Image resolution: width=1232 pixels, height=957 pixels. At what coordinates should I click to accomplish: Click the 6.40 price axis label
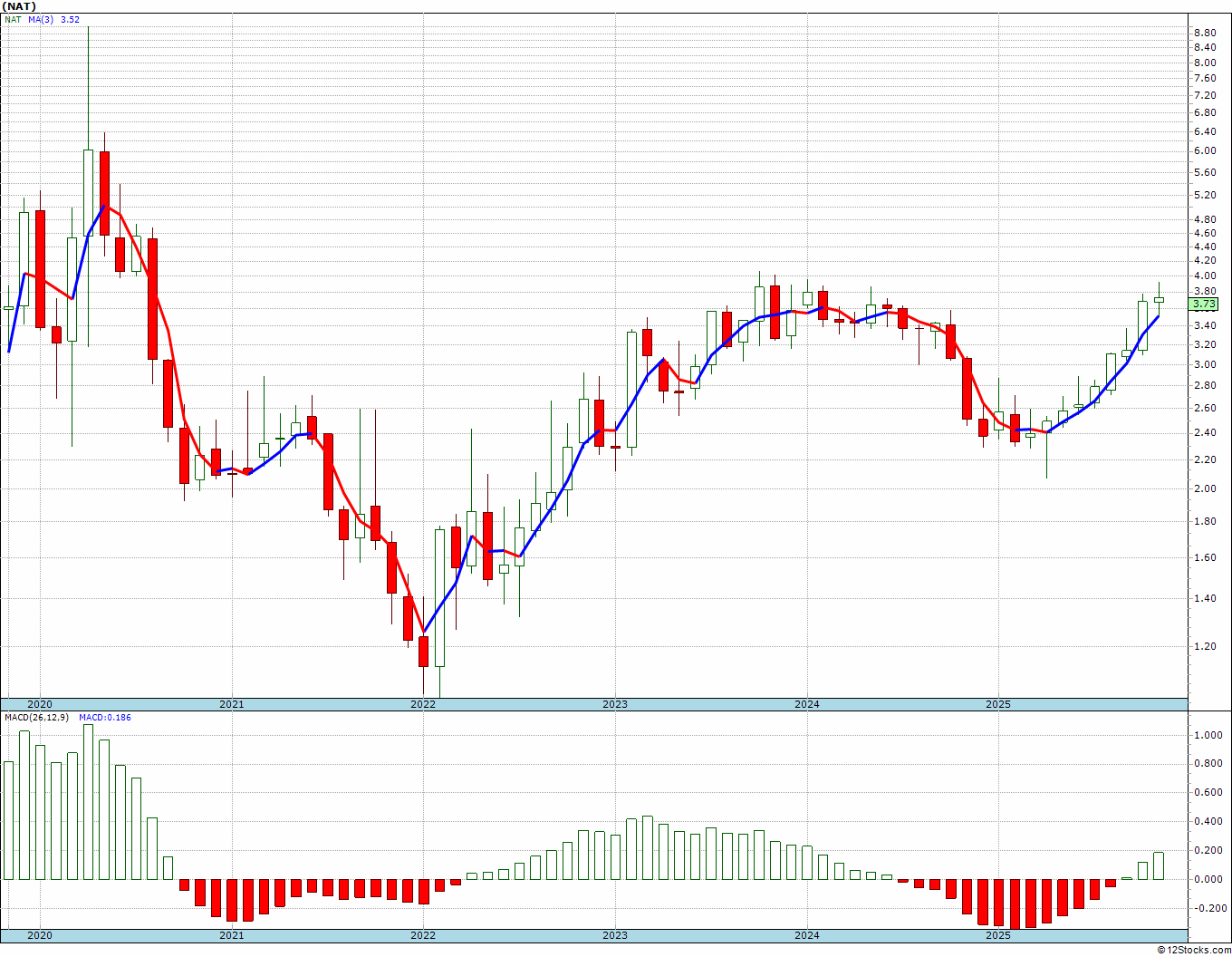1205,130
